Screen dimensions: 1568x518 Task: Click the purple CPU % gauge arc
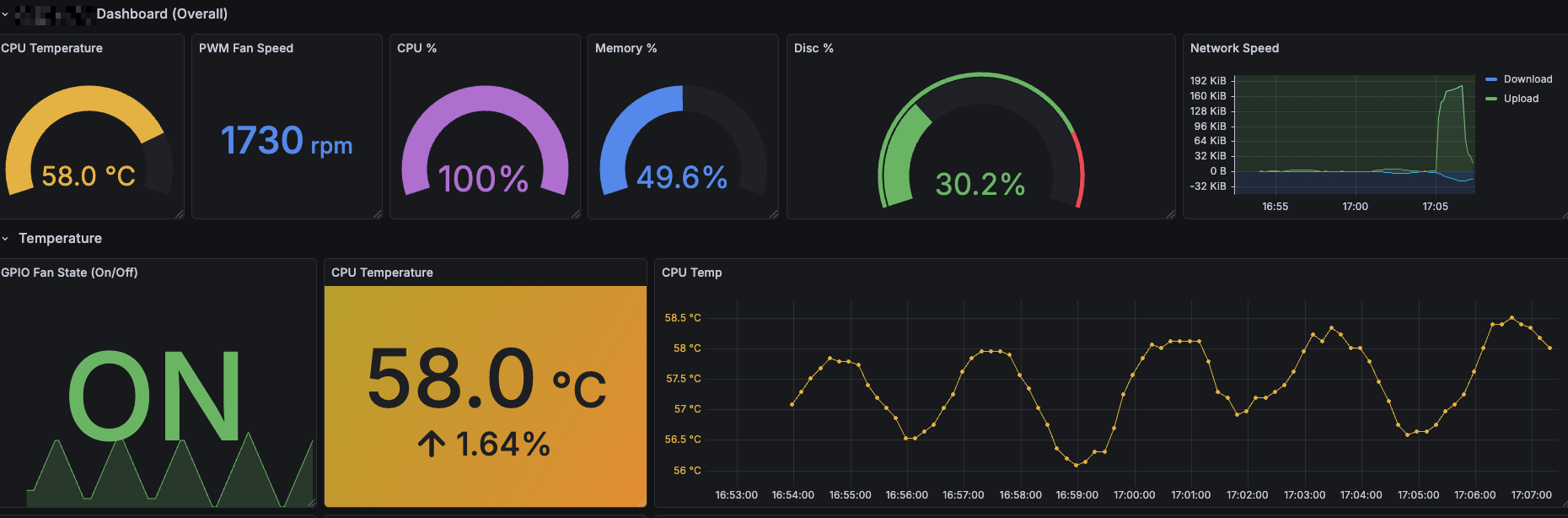[x=485, y=98]
